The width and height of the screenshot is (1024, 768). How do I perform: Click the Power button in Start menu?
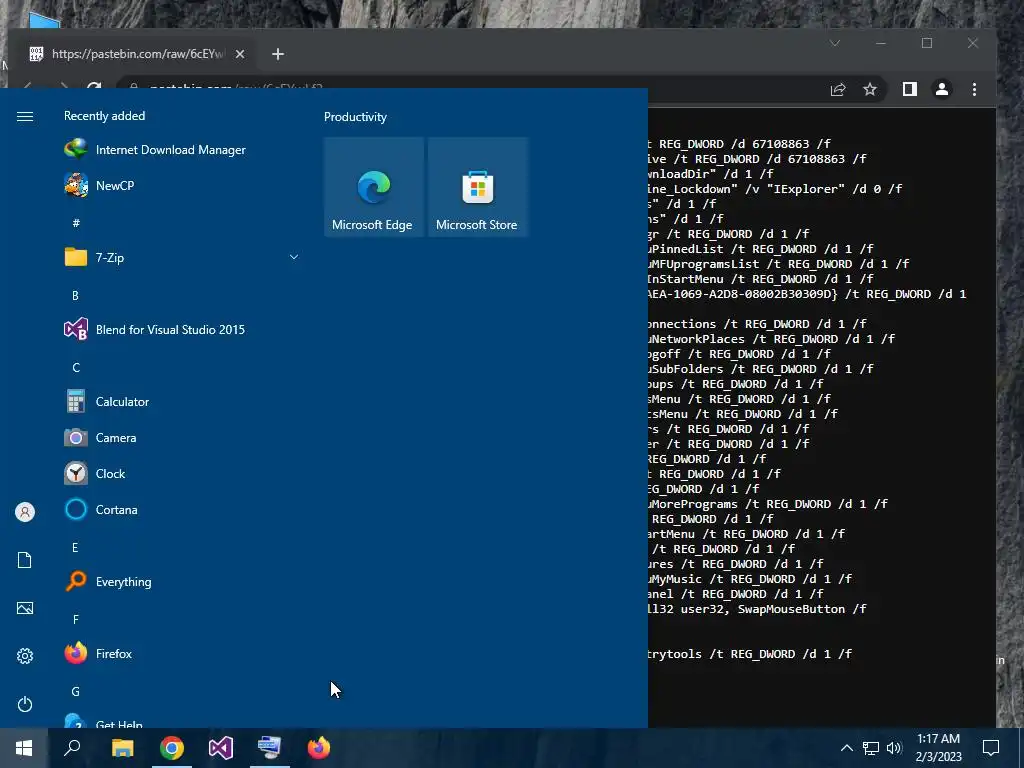(x=25, y=704)
